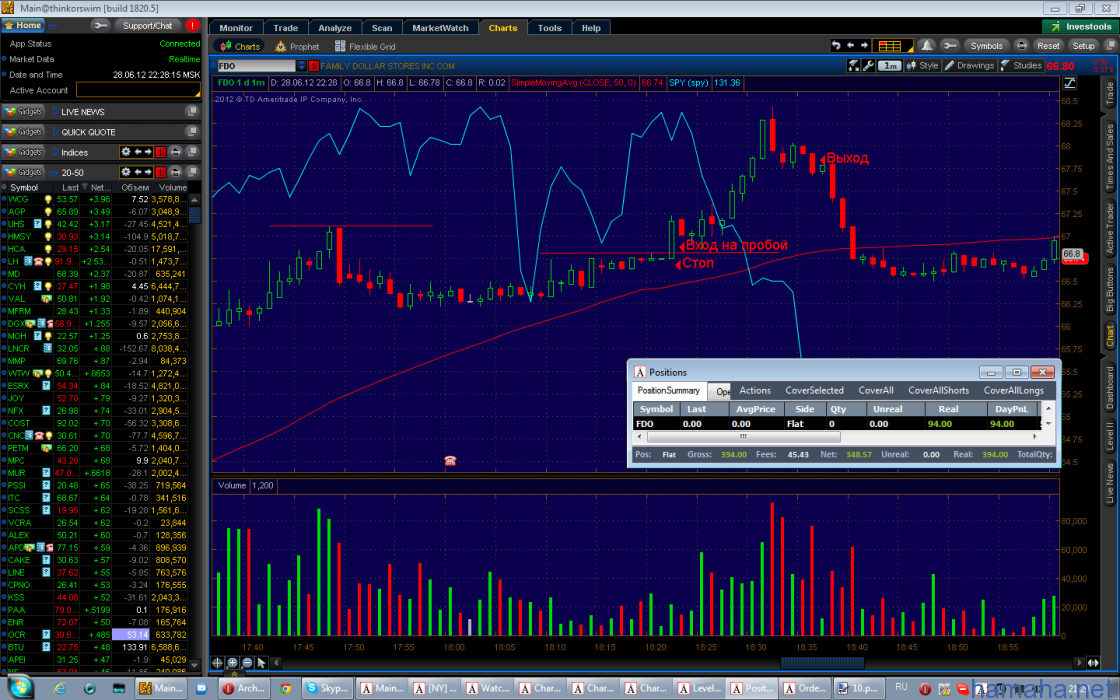This screenshot has height=700, width=1120.
Task: Click the Reset button
Action: coord(1048,46)
